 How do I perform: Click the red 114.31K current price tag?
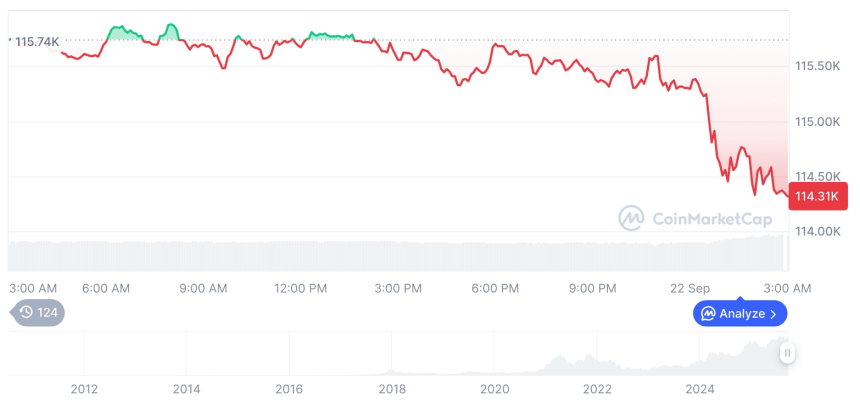[819, 196]
